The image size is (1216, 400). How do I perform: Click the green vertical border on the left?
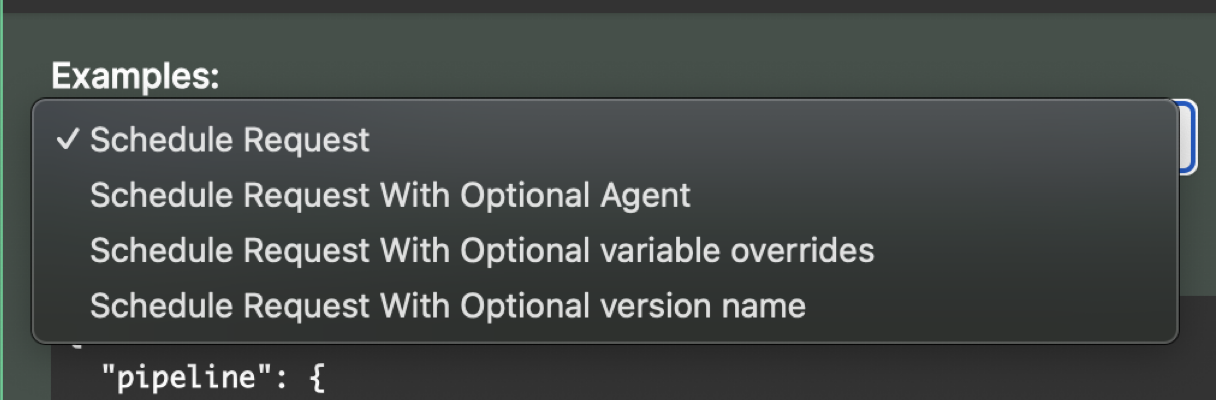click(x=2, y=200)
